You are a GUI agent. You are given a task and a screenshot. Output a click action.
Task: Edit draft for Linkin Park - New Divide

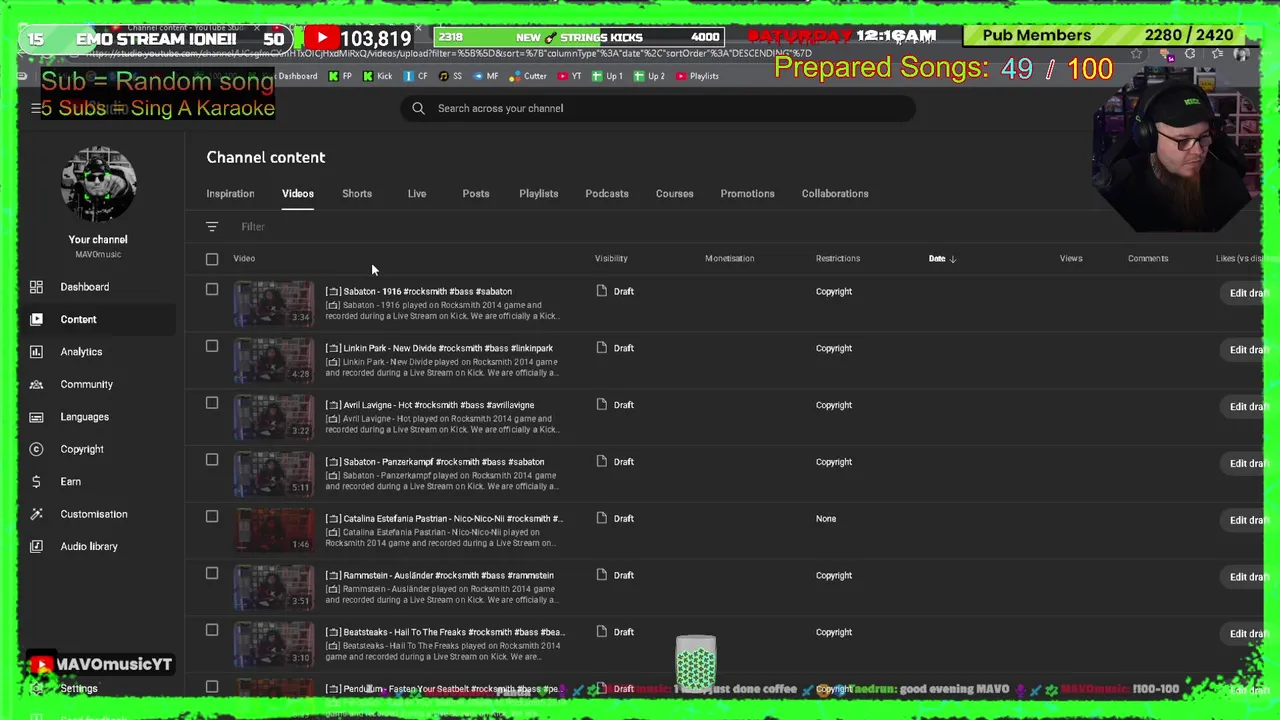coord(1246,350)
